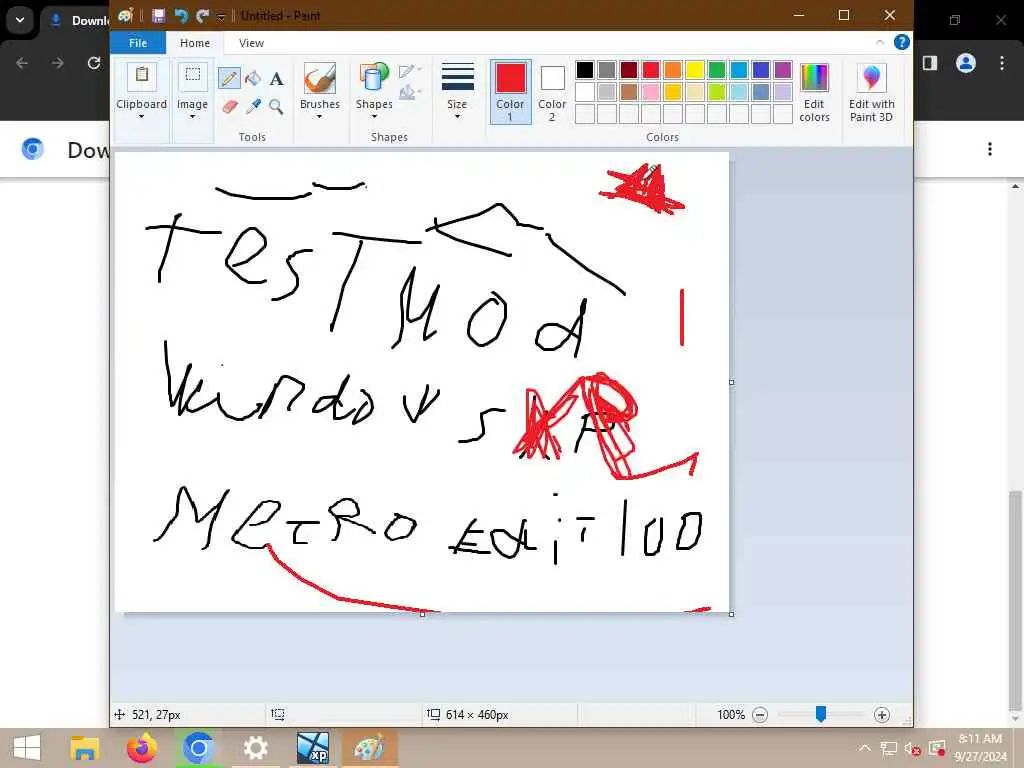Image resolution: width=1024 pixels, height=768 pixels.
Task: Click the 100% zoom level text
Action: click(x=731, y=715)
